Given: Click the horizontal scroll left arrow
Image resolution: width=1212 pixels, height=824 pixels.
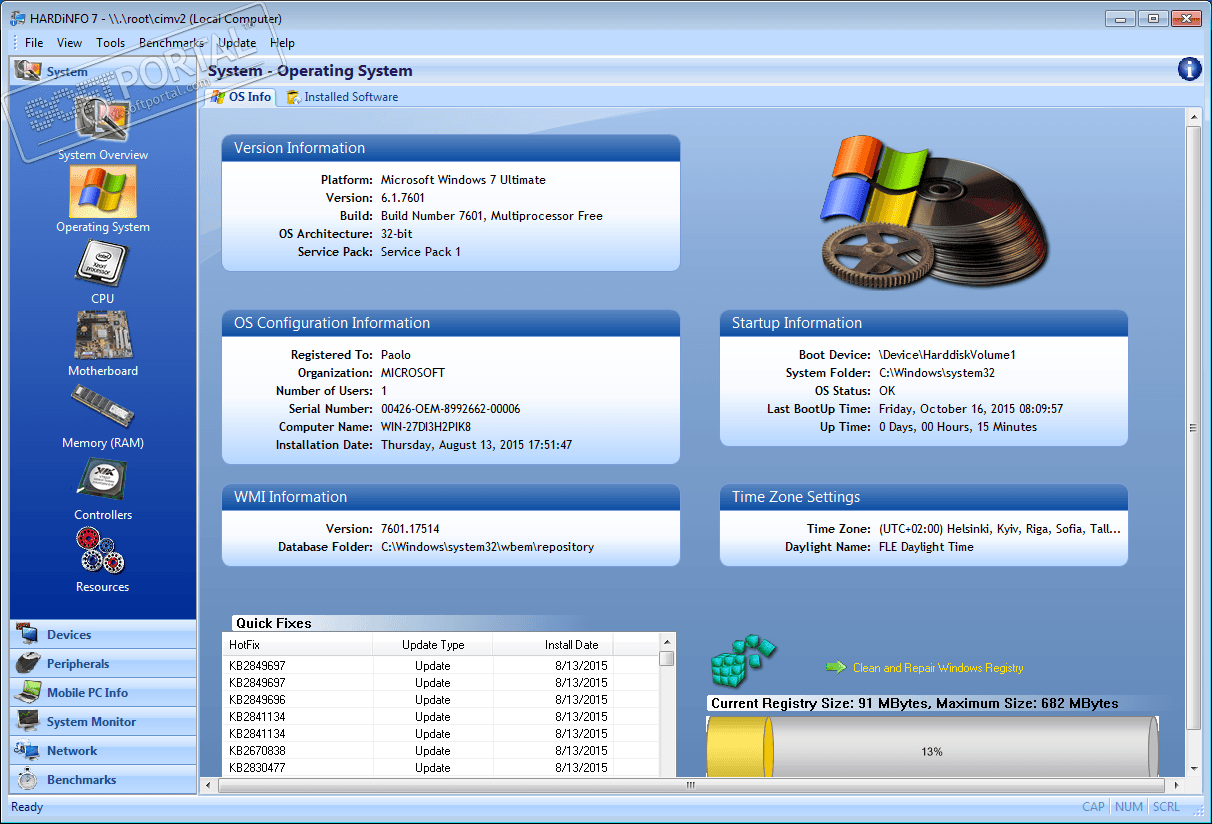Looking at the screenshot, I should [x=208, y=786].
